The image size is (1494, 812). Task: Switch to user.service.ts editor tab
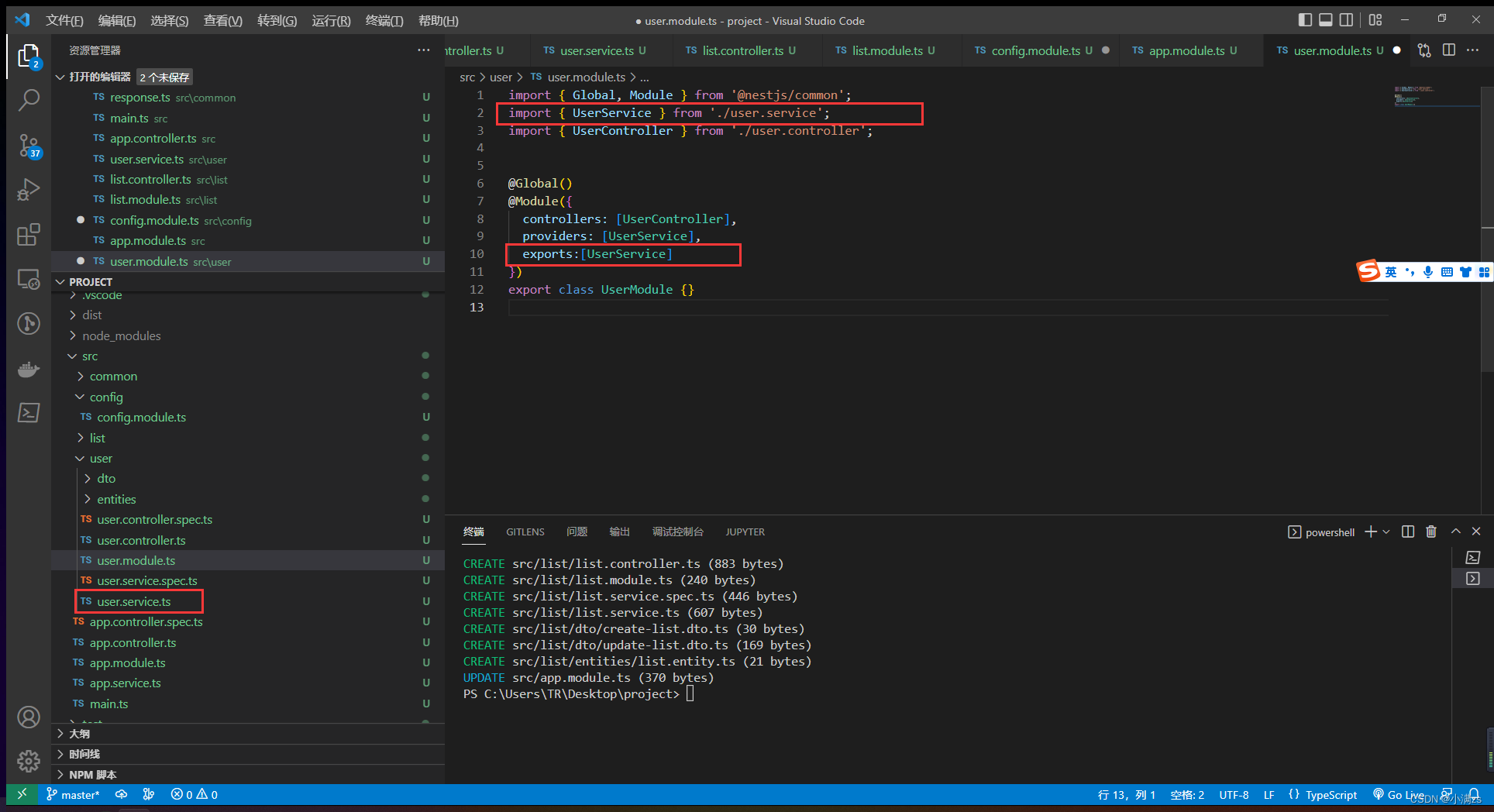[597, 50]
